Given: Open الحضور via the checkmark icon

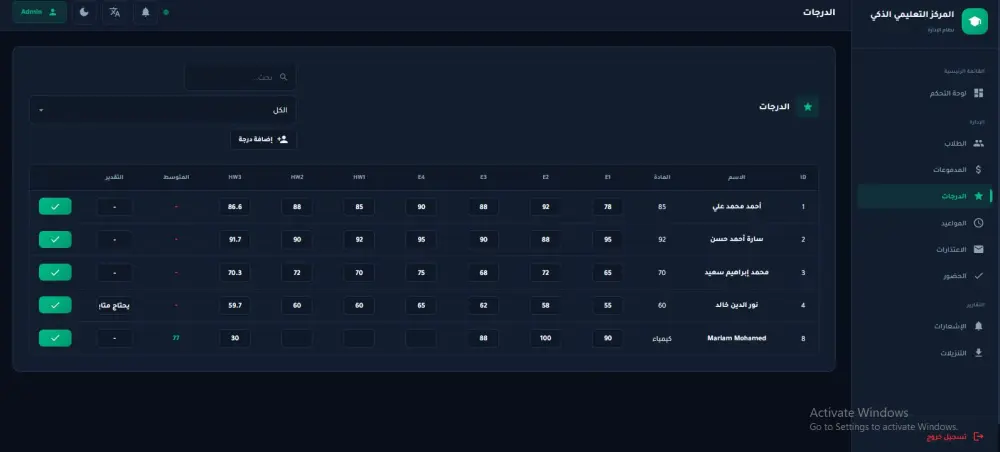Looking at the screenshot, I should click(x=978, y=276).
